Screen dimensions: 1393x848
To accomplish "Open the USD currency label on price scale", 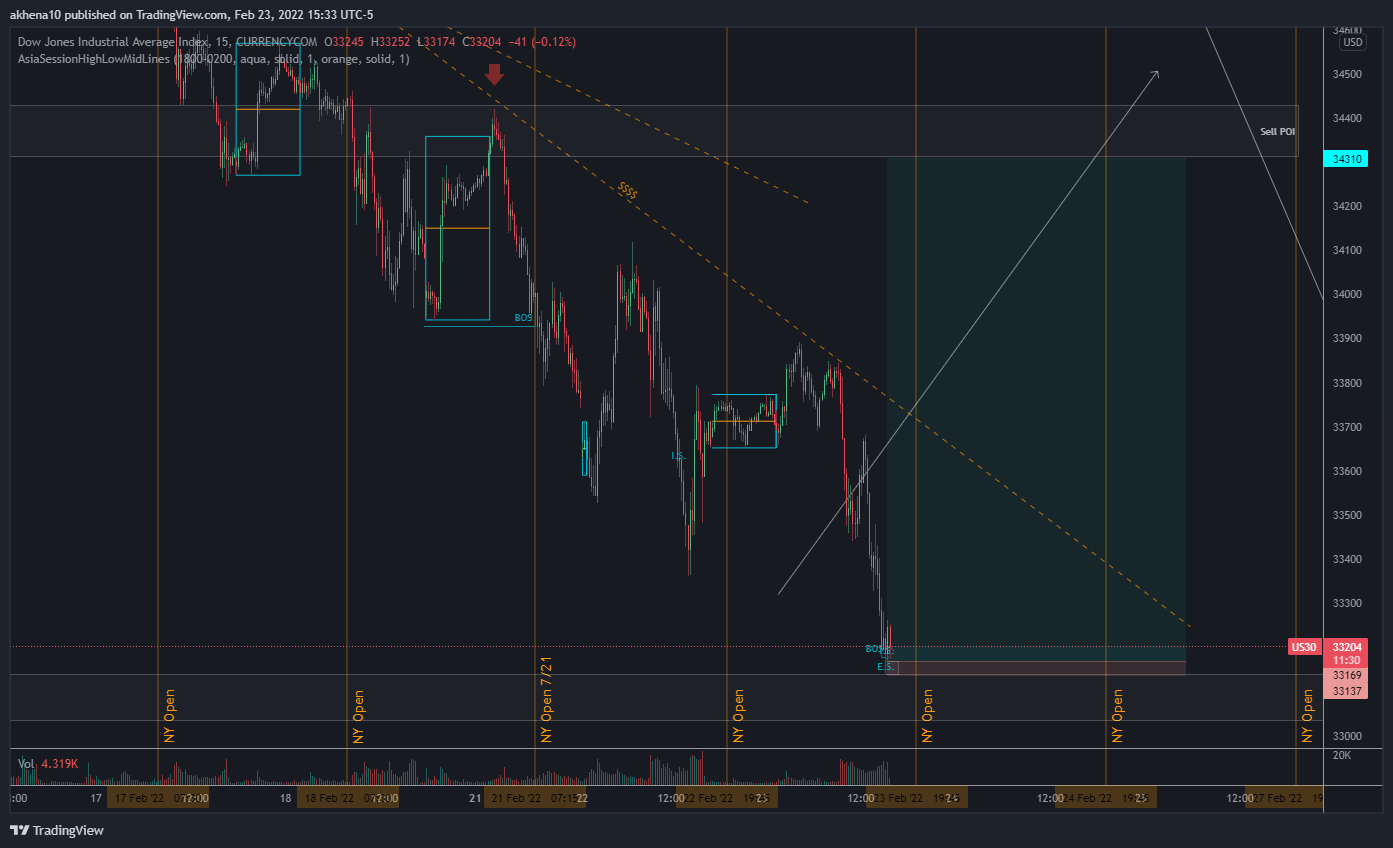I will point(1352,42).
